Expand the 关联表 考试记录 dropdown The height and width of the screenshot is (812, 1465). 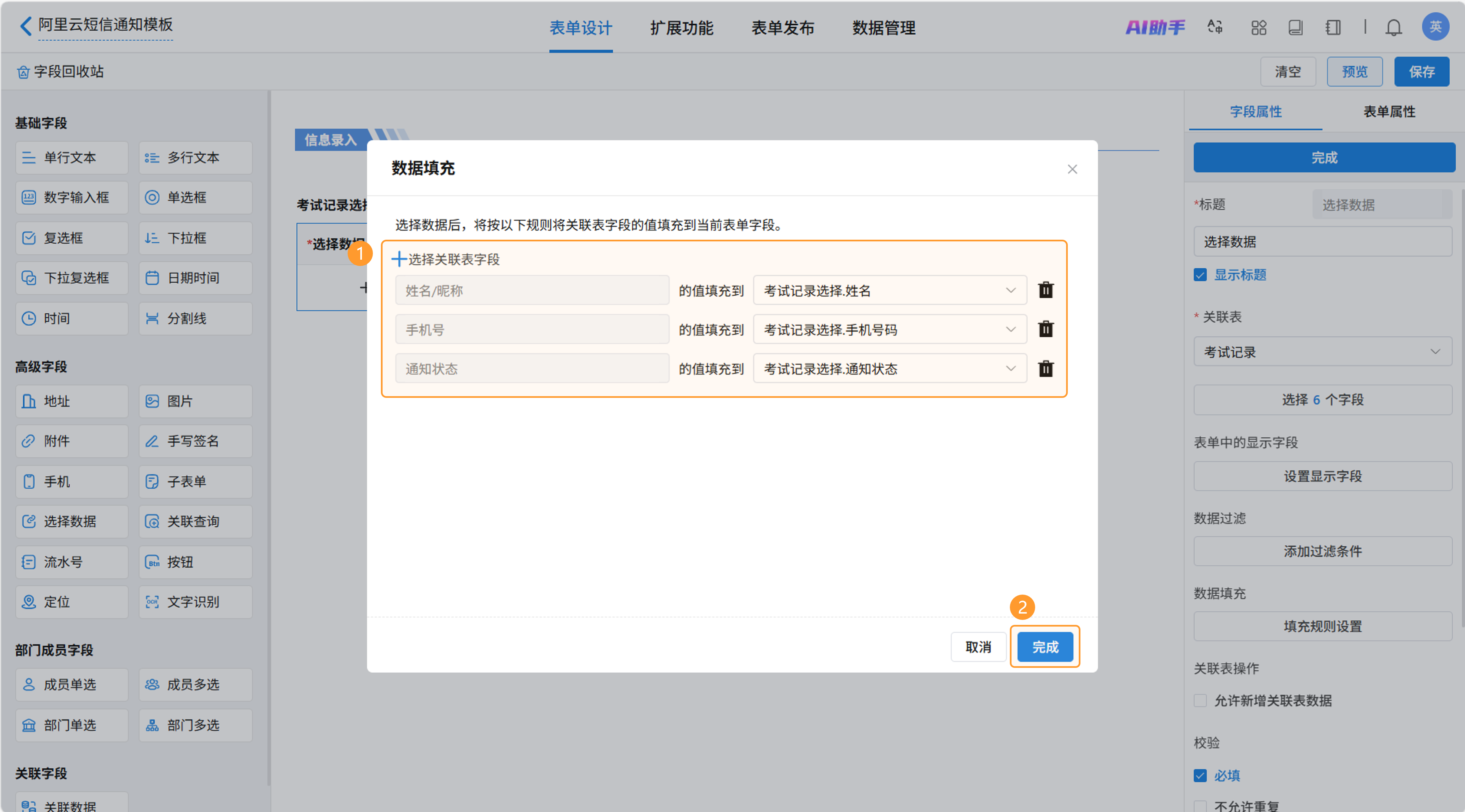(1322, 352)
